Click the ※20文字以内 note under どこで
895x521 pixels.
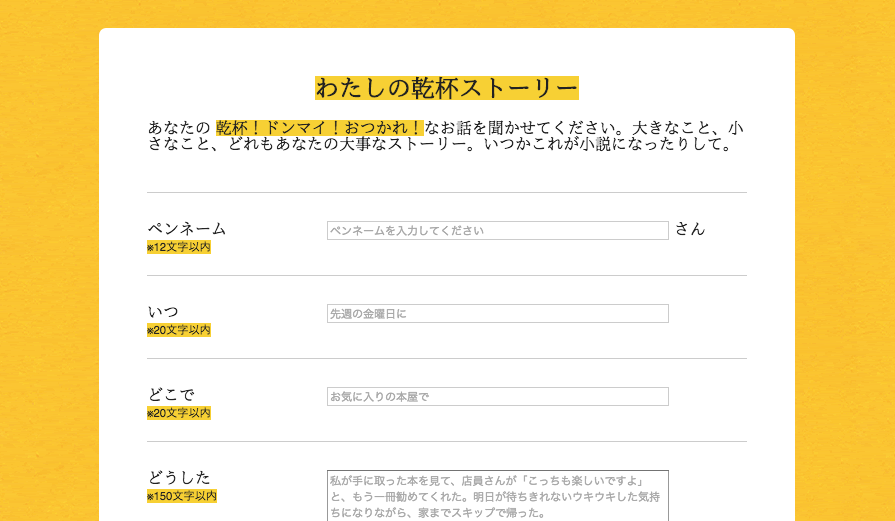point(179,413)
